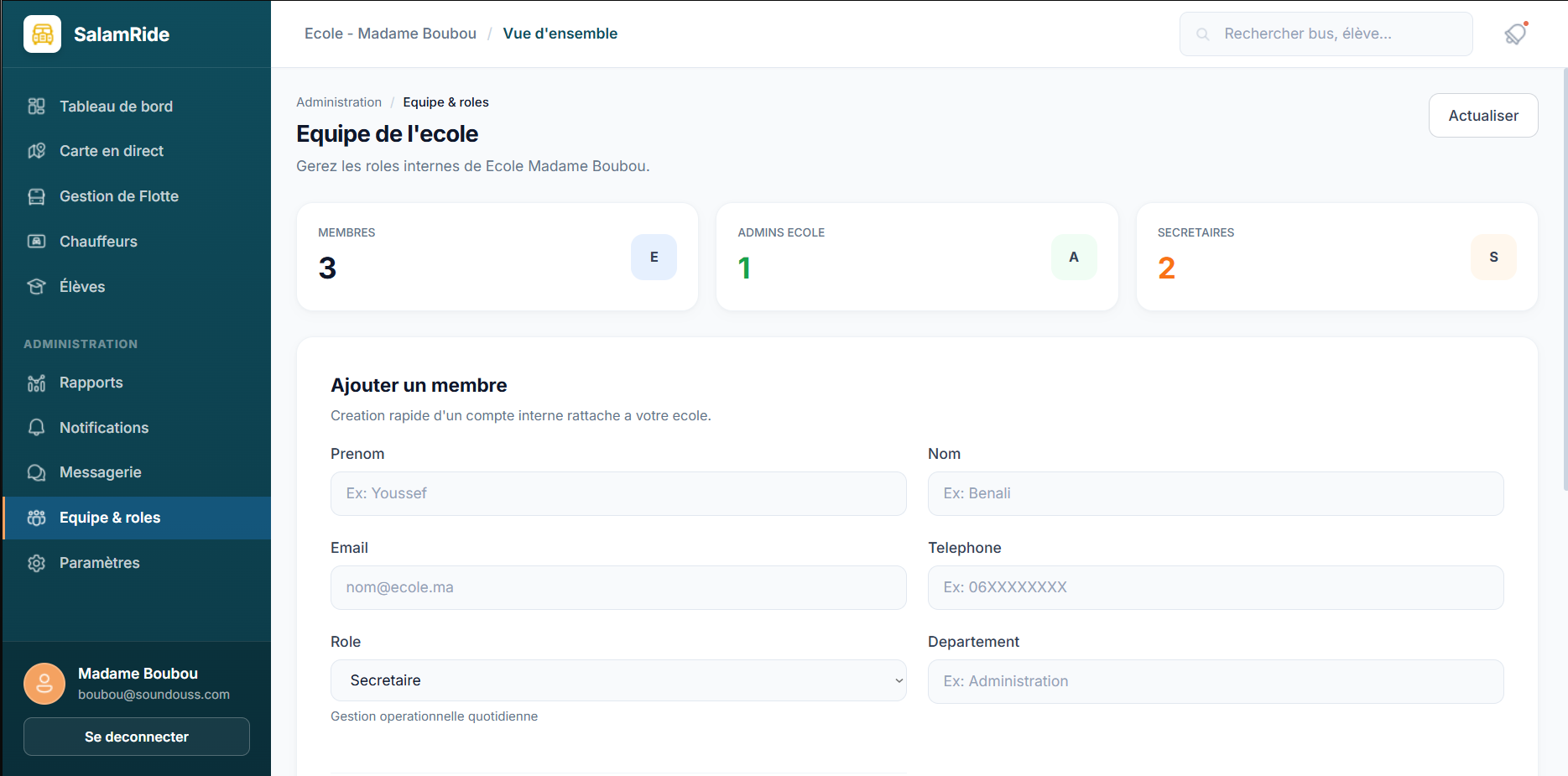Go to Messagerie in the sidebar
The height and width of the screenshot is (776, 1568).
(101, 472)
